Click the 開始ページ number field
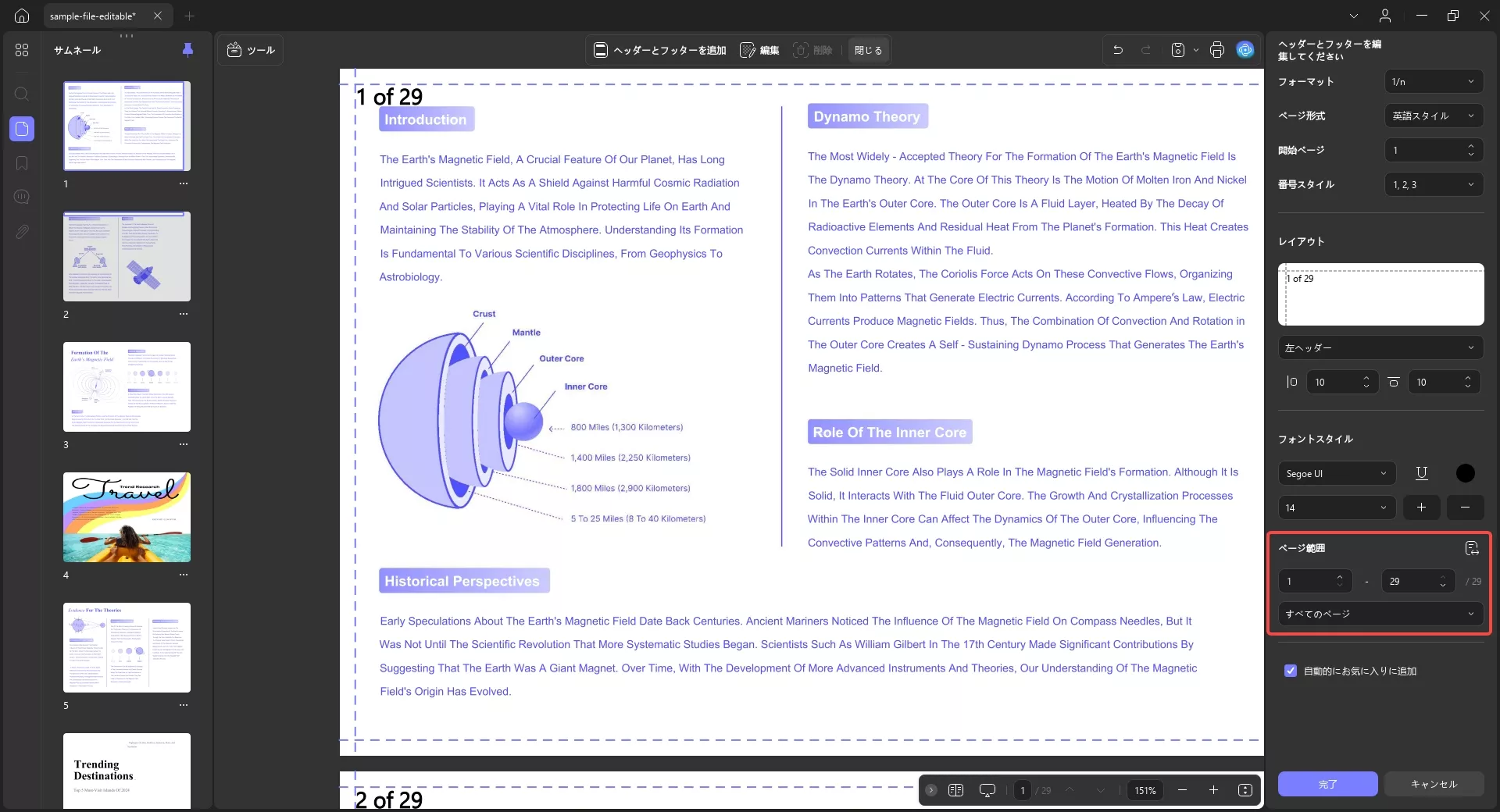 pyautogui.click(x=1434, y=150)
